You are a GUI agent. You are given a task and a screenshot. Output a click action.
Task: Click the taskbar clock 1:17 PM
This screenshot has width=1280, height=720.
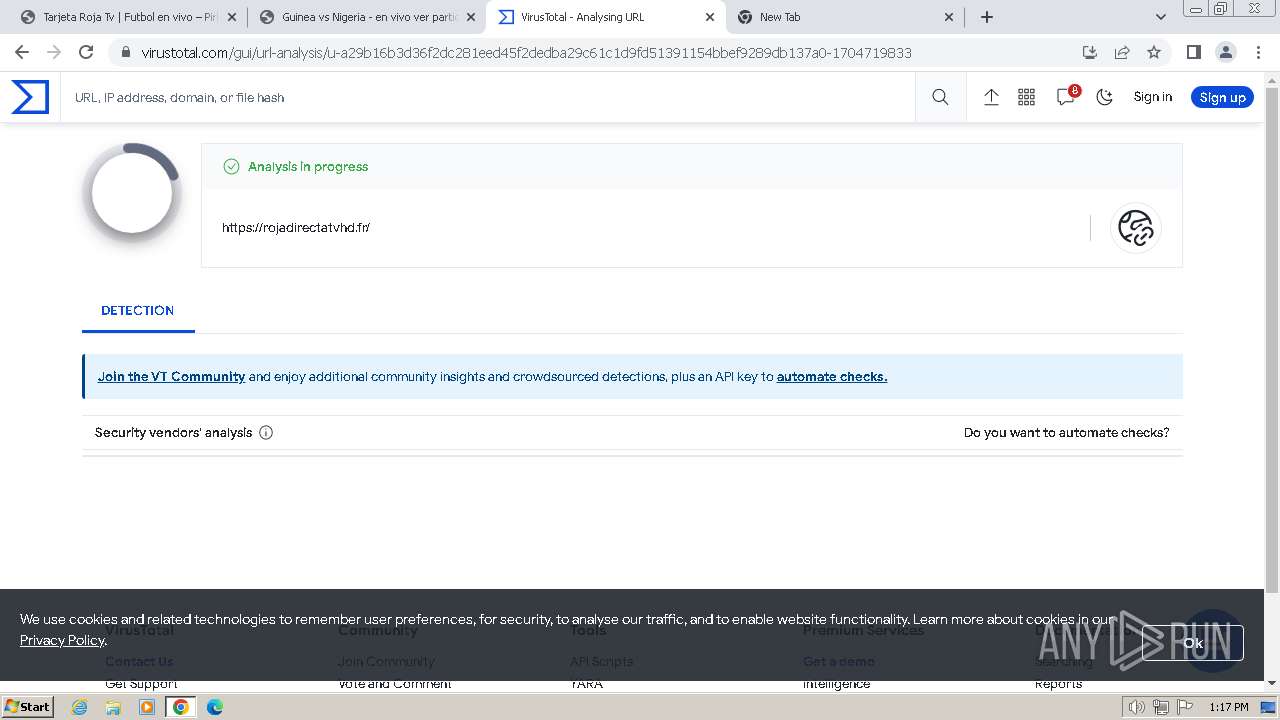point(1229,707)
